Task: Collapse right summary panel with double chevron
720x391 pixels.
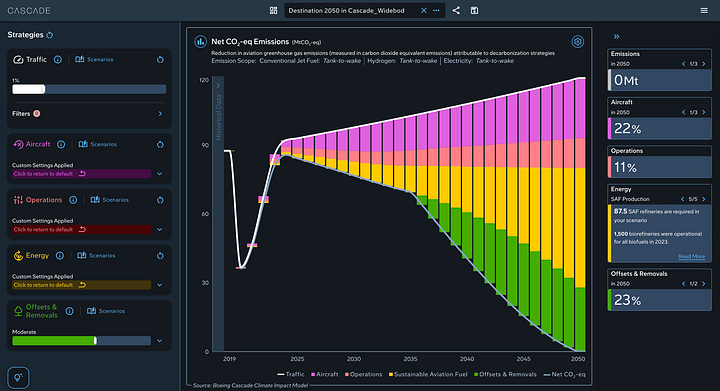Action: click(x=617, y=36)
